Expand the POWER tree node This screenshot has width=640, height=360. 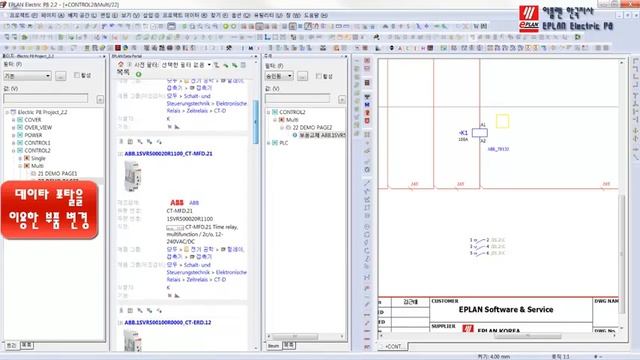point(13,136)
